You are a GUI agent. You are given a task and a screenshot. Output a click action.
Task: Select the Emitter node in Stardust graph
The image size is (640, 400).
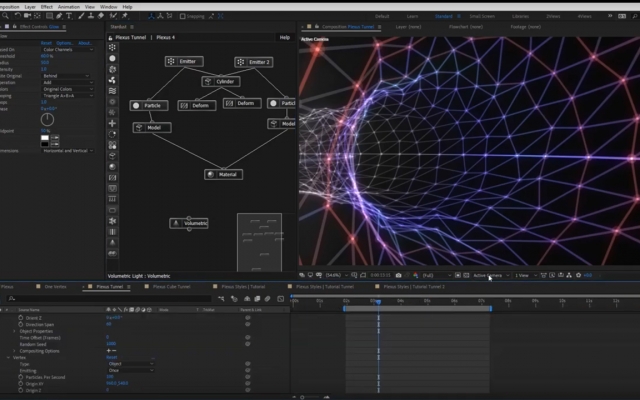pyautogui.click(x=184, y=61)
